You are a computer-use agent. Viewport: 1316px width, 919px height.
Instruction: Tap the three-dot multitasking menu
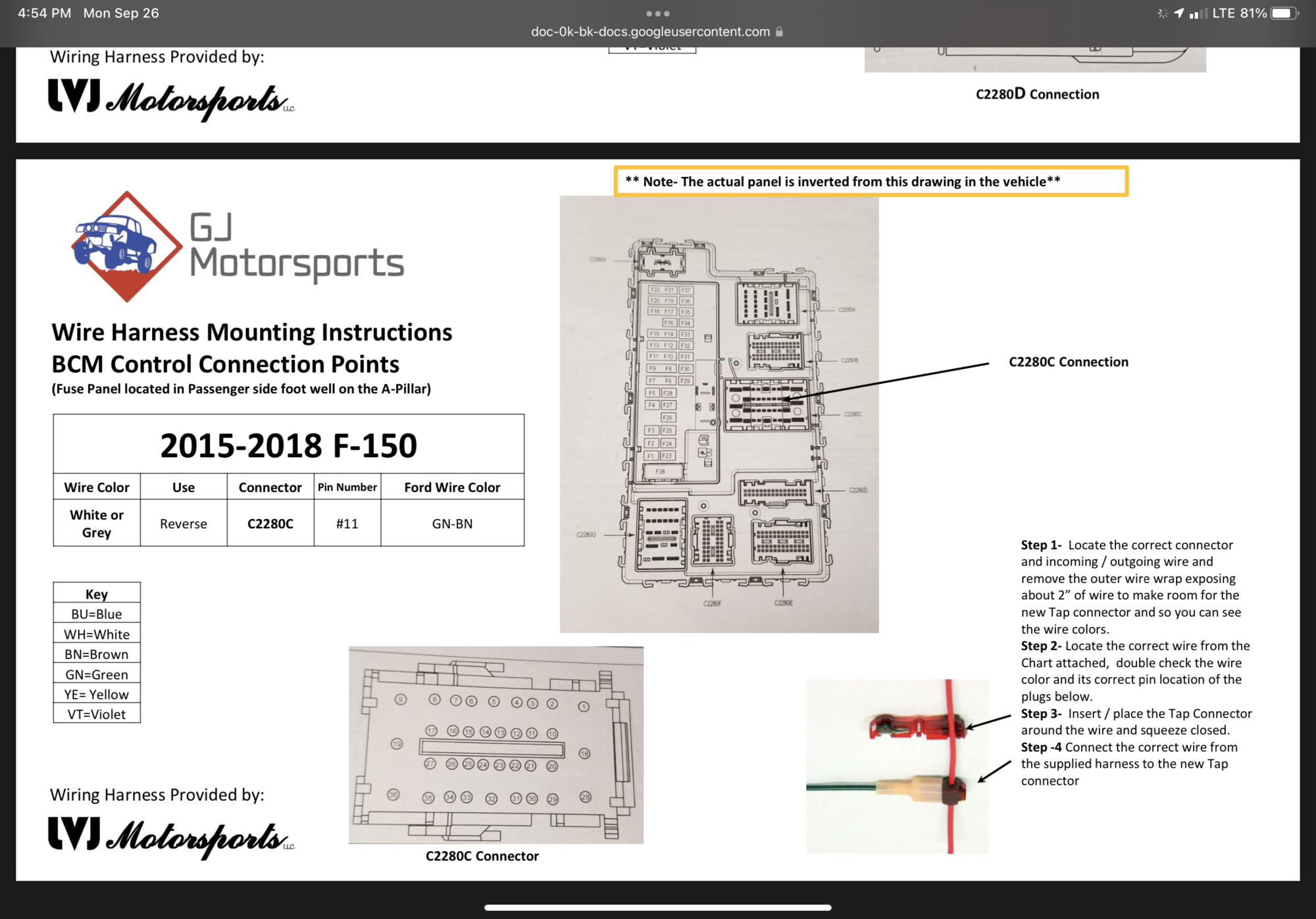pos(657,13)
